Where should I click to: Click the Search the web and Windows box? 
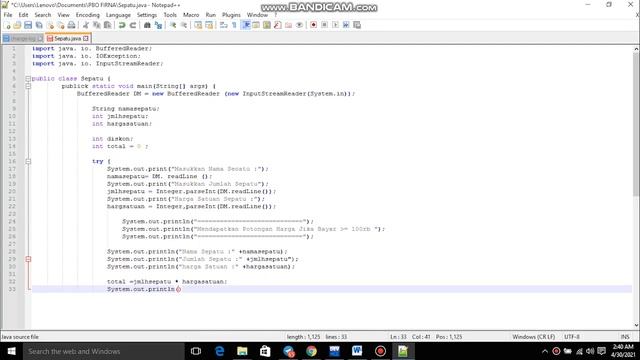pos(104,351)
